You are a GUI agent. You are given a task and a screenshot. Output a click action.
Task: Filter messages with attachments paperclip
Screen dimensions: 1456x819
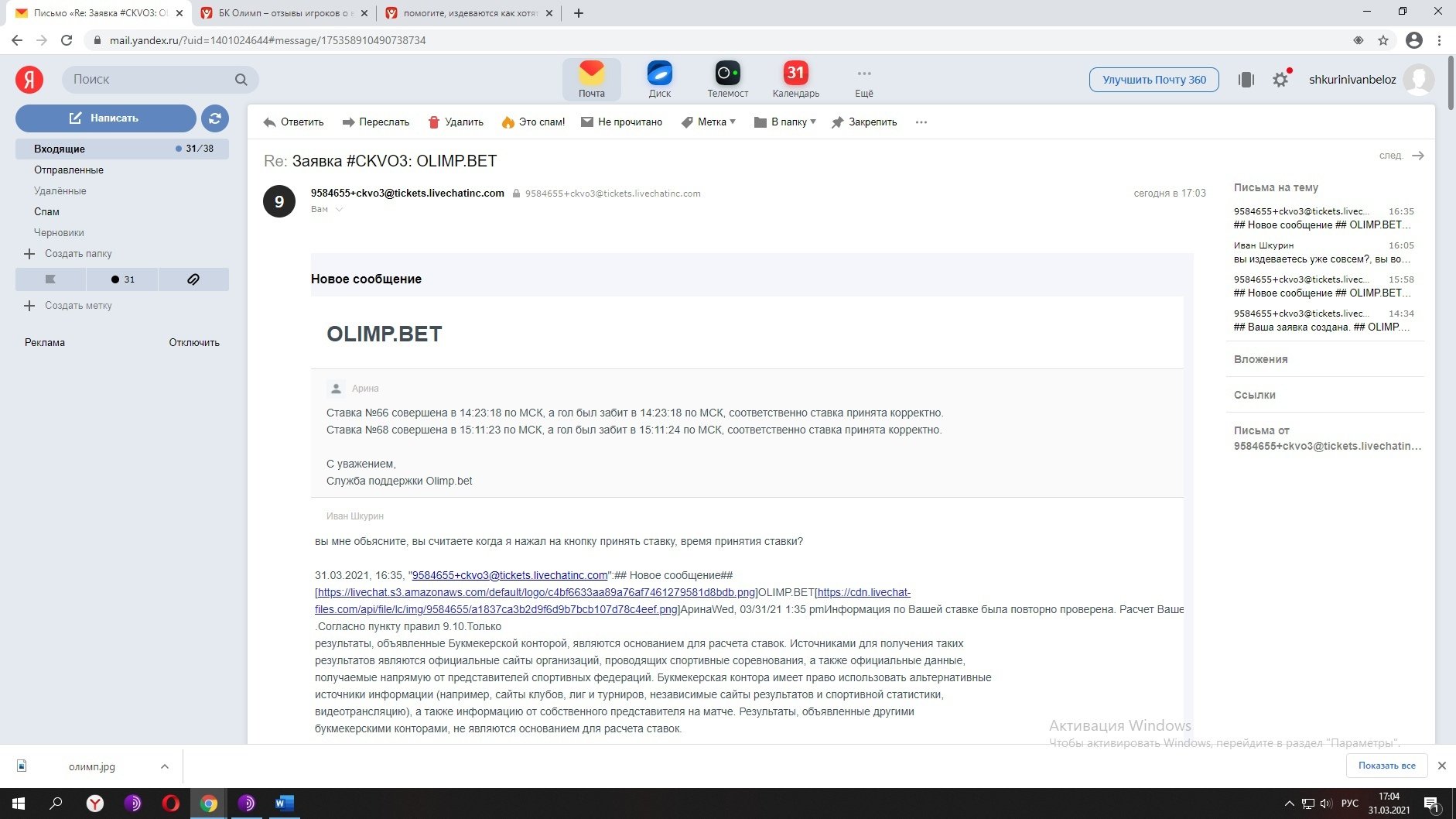pyautogui.click(x=193, y=279)
